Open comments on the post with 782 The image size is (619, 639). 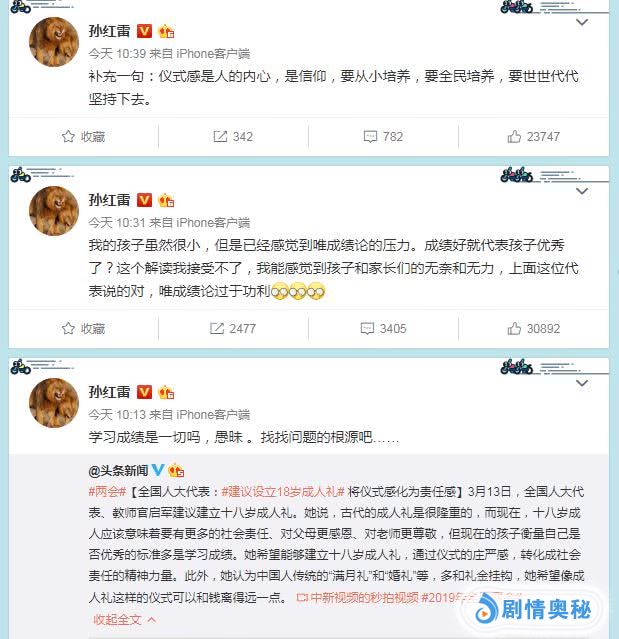click(383, 137)
